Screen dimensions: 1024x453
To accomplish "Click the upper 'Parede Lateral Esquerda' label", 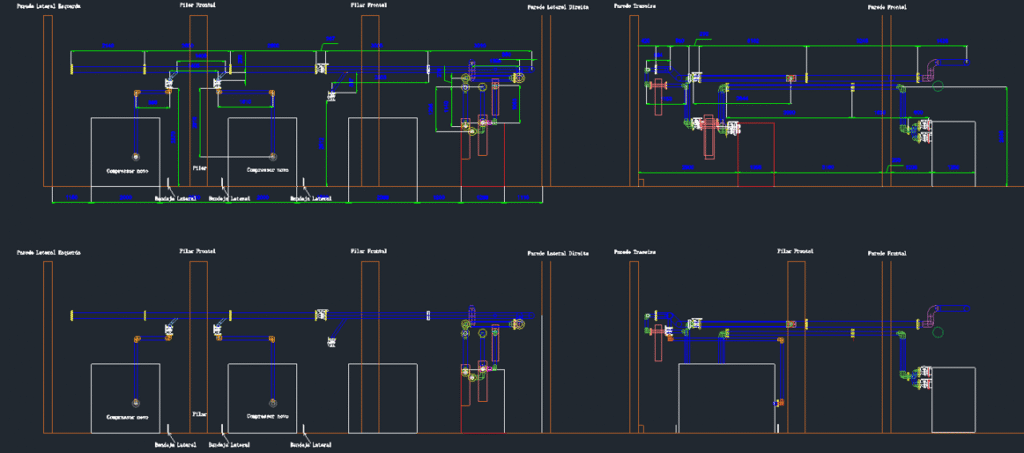I will click(x=49, y=6).
